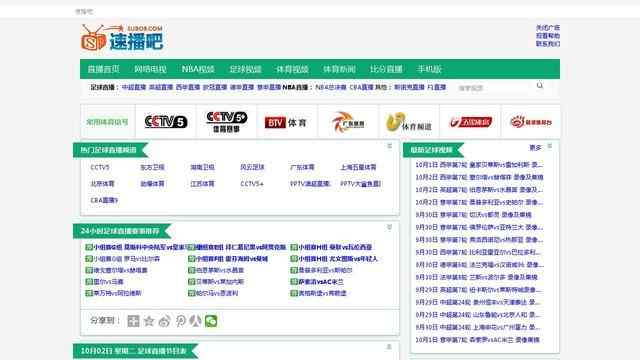Open 上海五星体育 in the hot channels list
640x360 pixels.
pyautogui.click(x=358, y=167)
